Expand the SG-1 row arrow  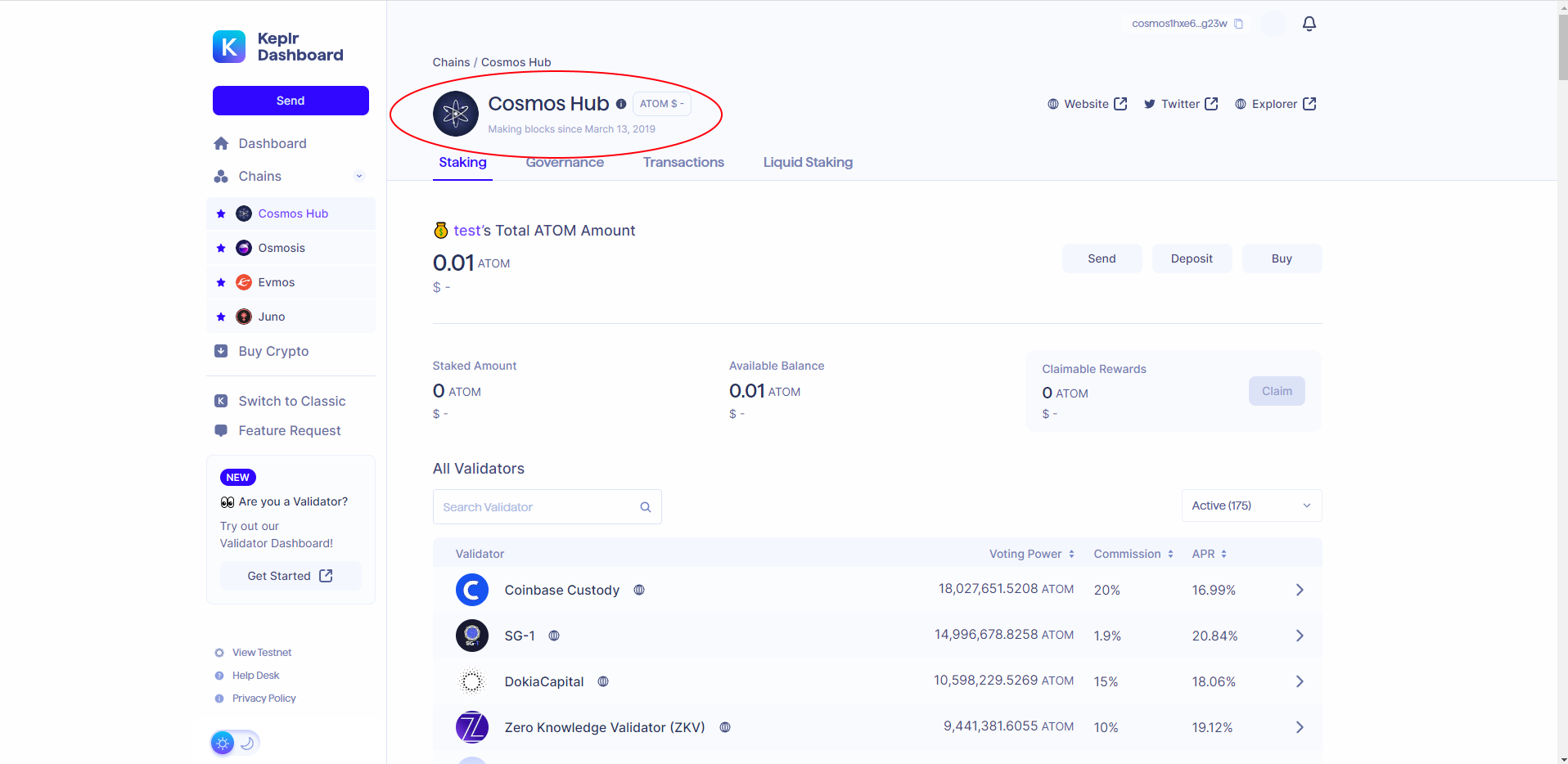coord(1300,636)
